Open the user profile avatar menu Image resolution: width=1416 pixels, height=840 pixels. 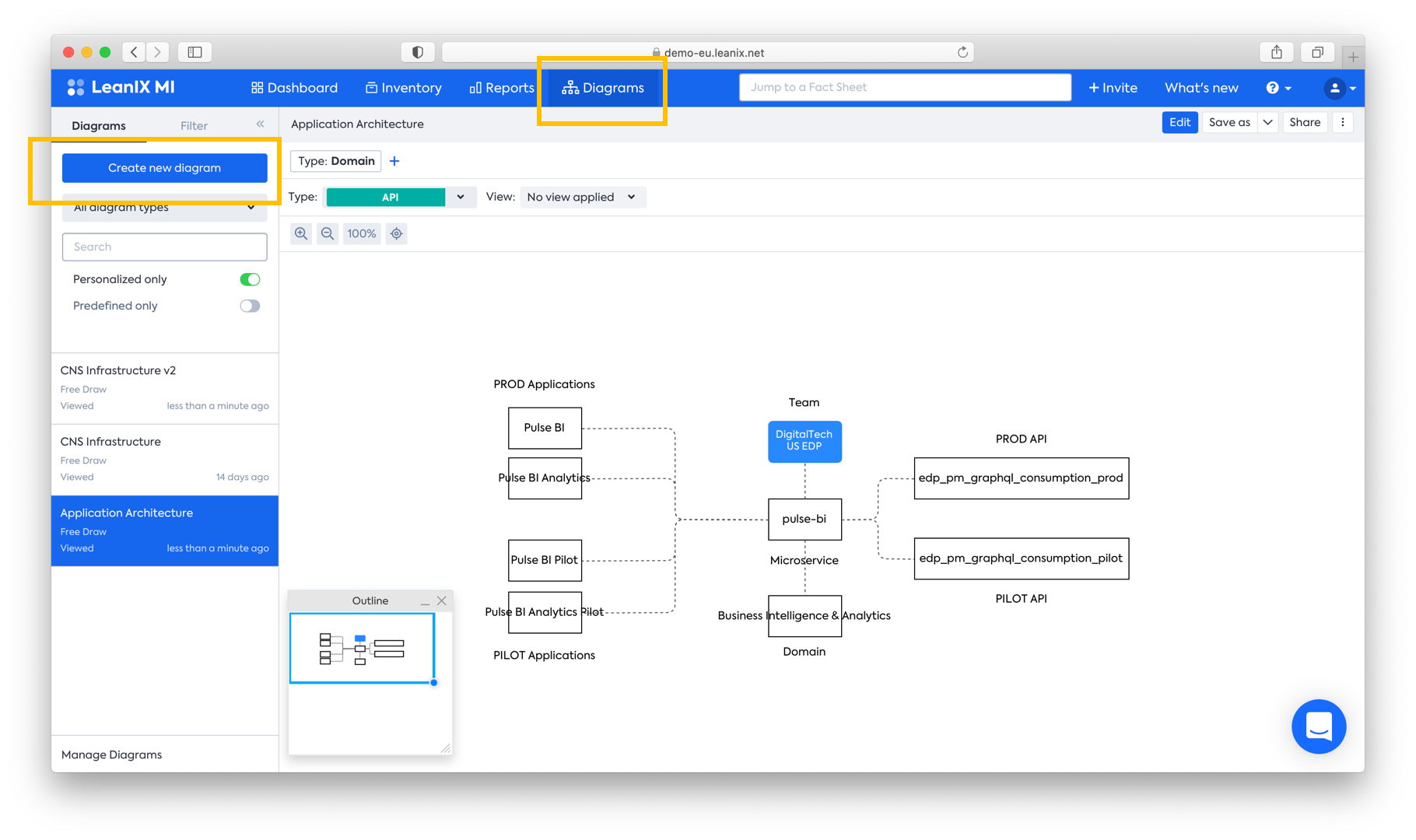point(1340,88)
